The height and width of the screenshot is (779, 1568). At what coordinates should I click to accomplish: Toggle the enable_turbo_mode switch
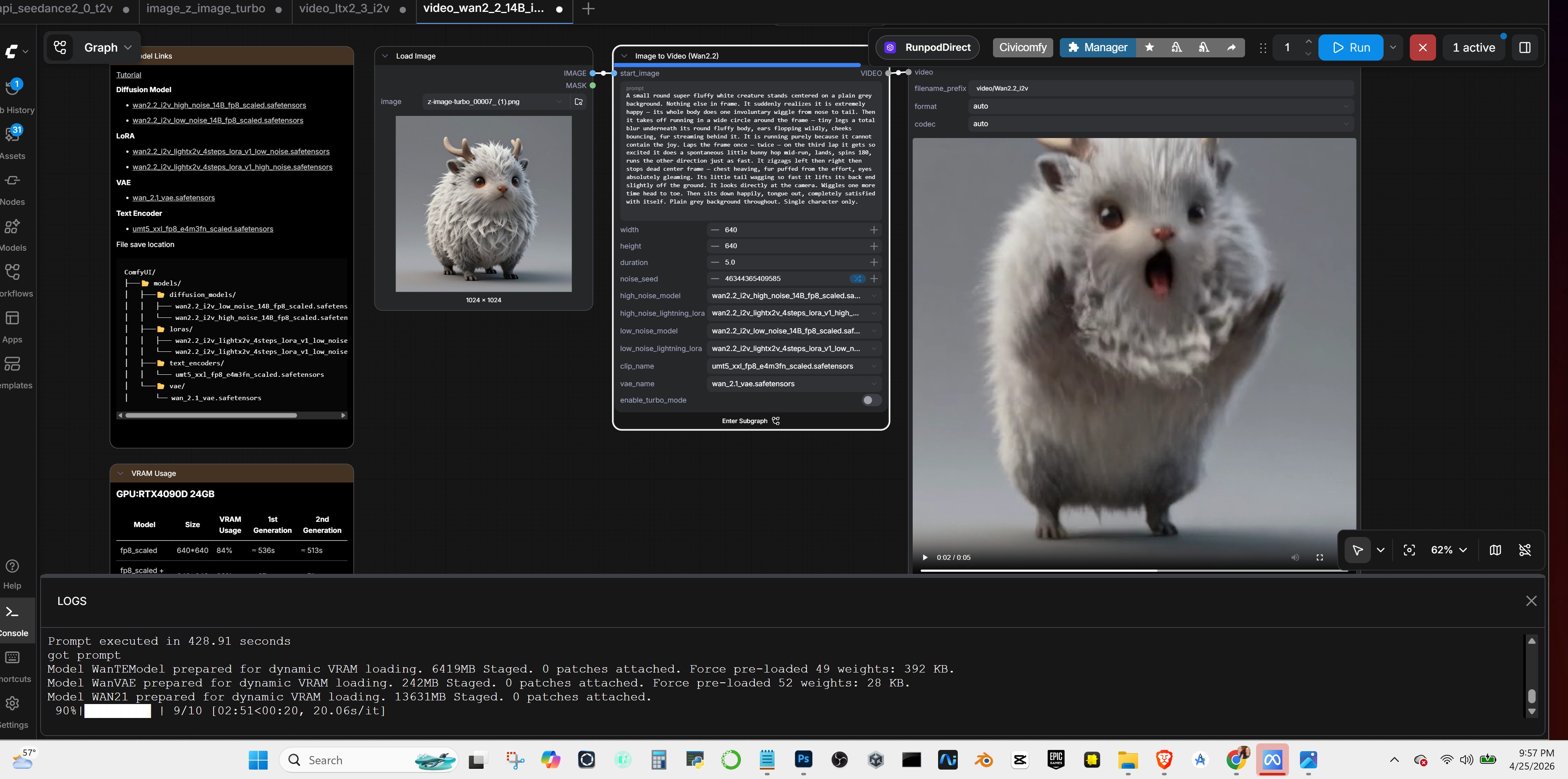871,400
